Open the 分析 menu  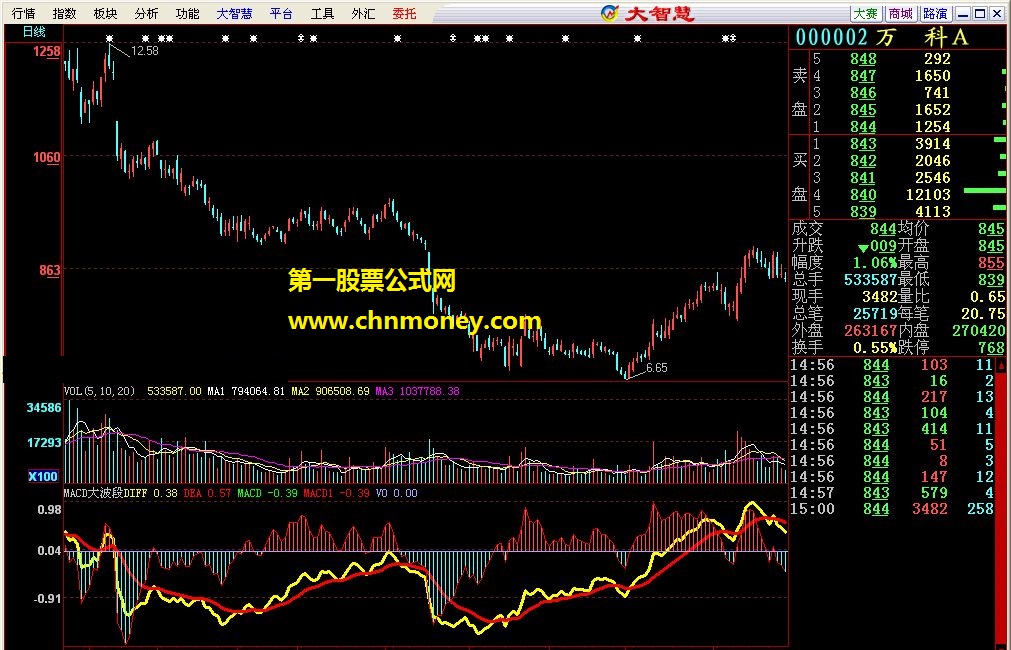[146, 13]
